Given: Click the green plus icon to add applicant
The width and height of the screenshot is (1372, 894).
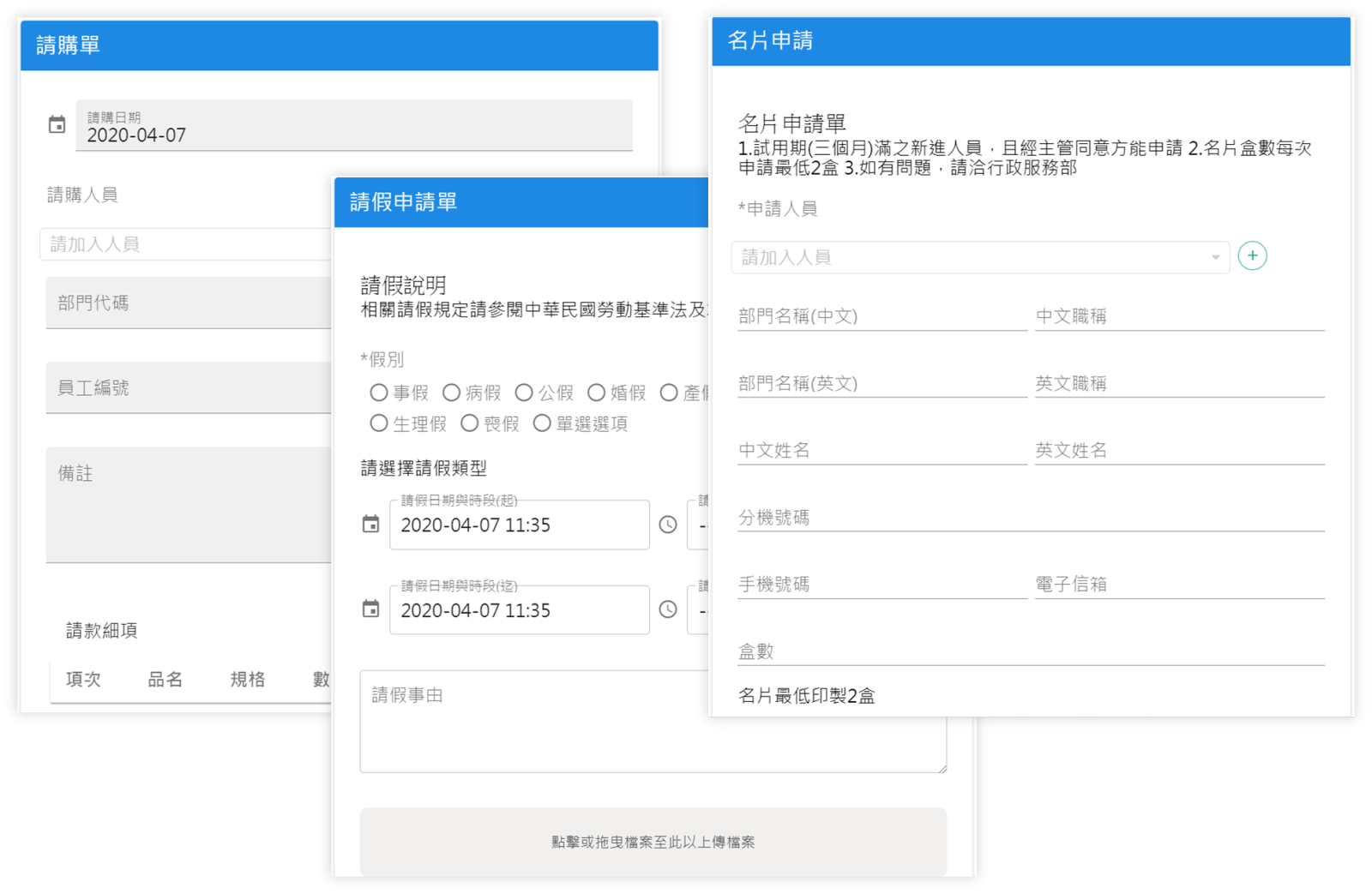Looking at the screenshot, I should coord(1252,256).
